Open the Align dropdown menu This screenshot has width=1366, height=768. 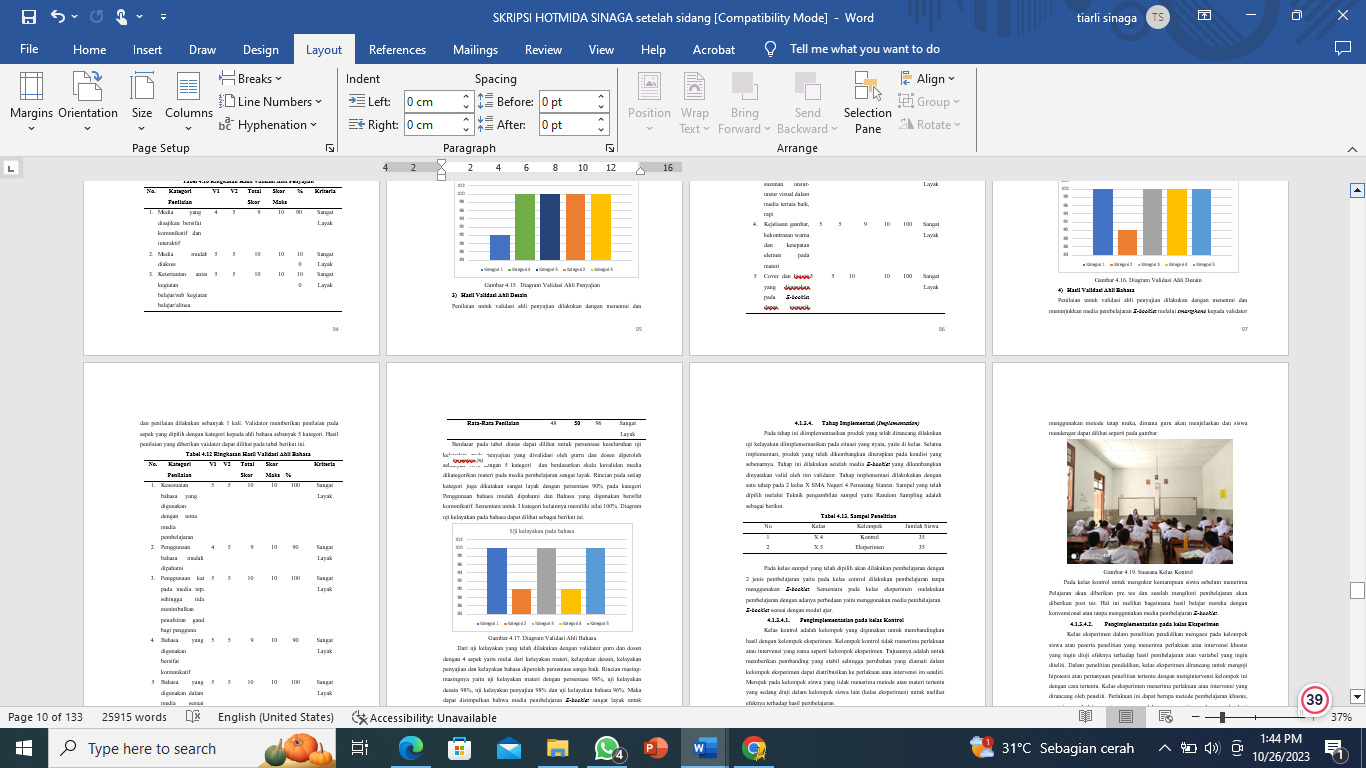[928, 78]
